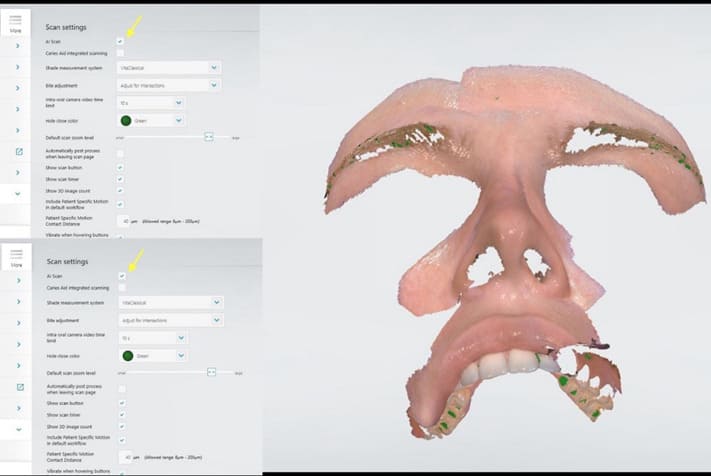Open Shade measurement system dropdown in the top panel

coord(170,68)
